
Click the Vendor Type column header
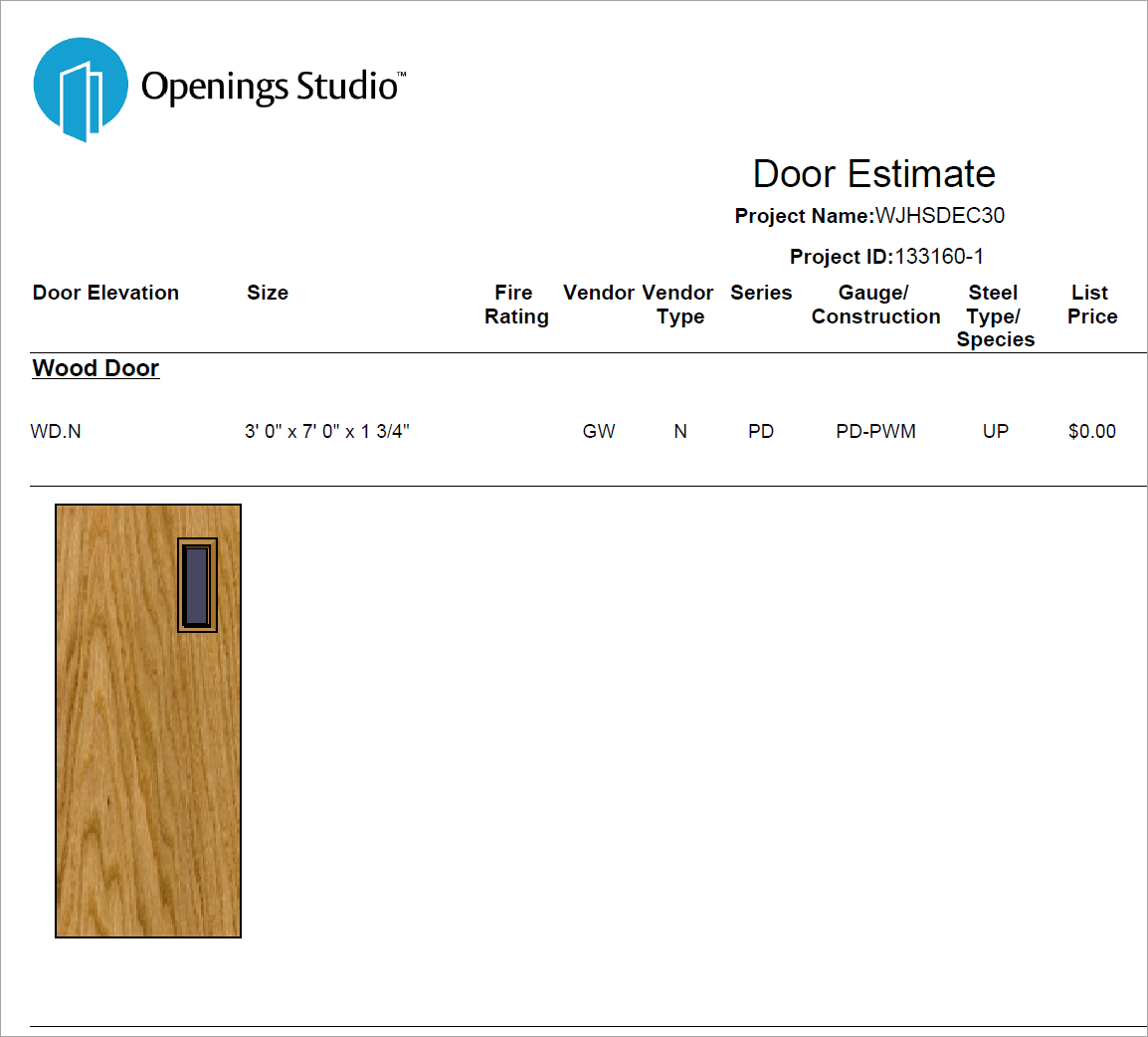[678, 305]
